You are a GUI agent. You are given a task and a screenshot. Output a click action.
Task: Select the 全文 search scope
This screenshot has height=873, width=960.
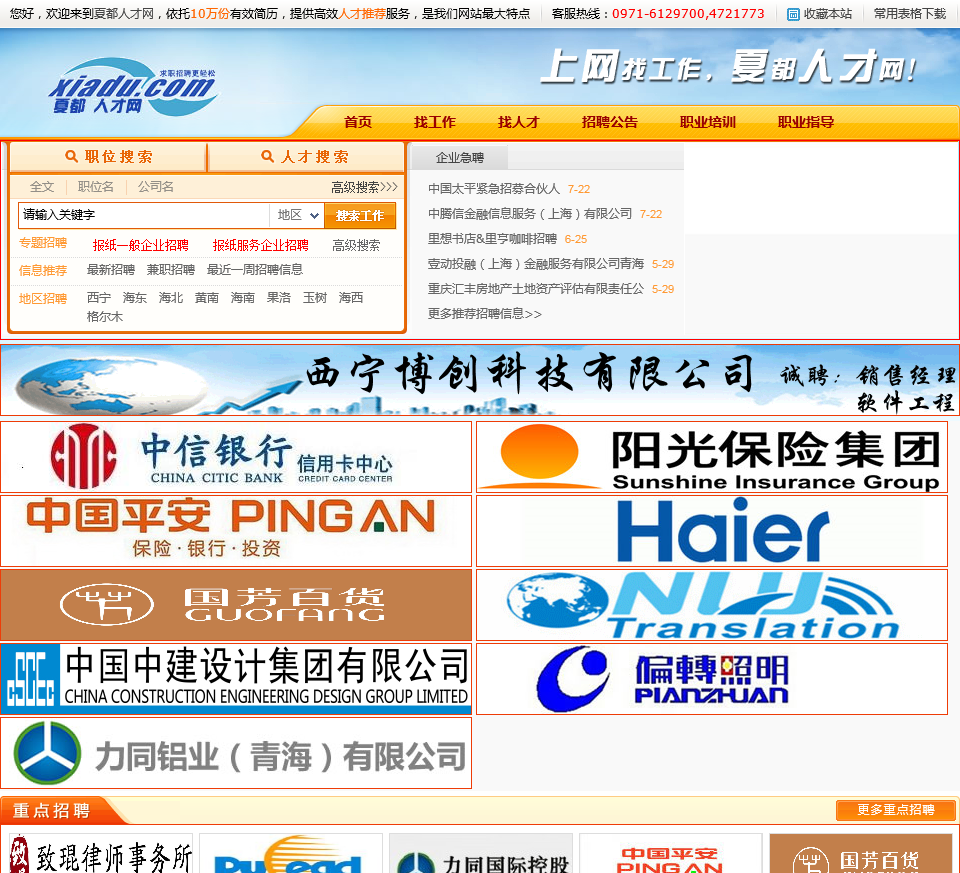tap(42, 187)
